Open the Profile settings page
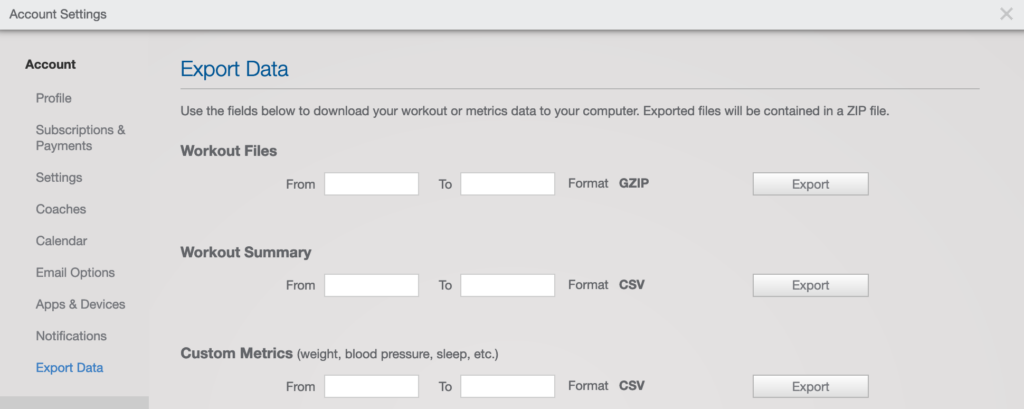Image resolution: width=1024 pixels, height=409 pixels. pos(54,98)
